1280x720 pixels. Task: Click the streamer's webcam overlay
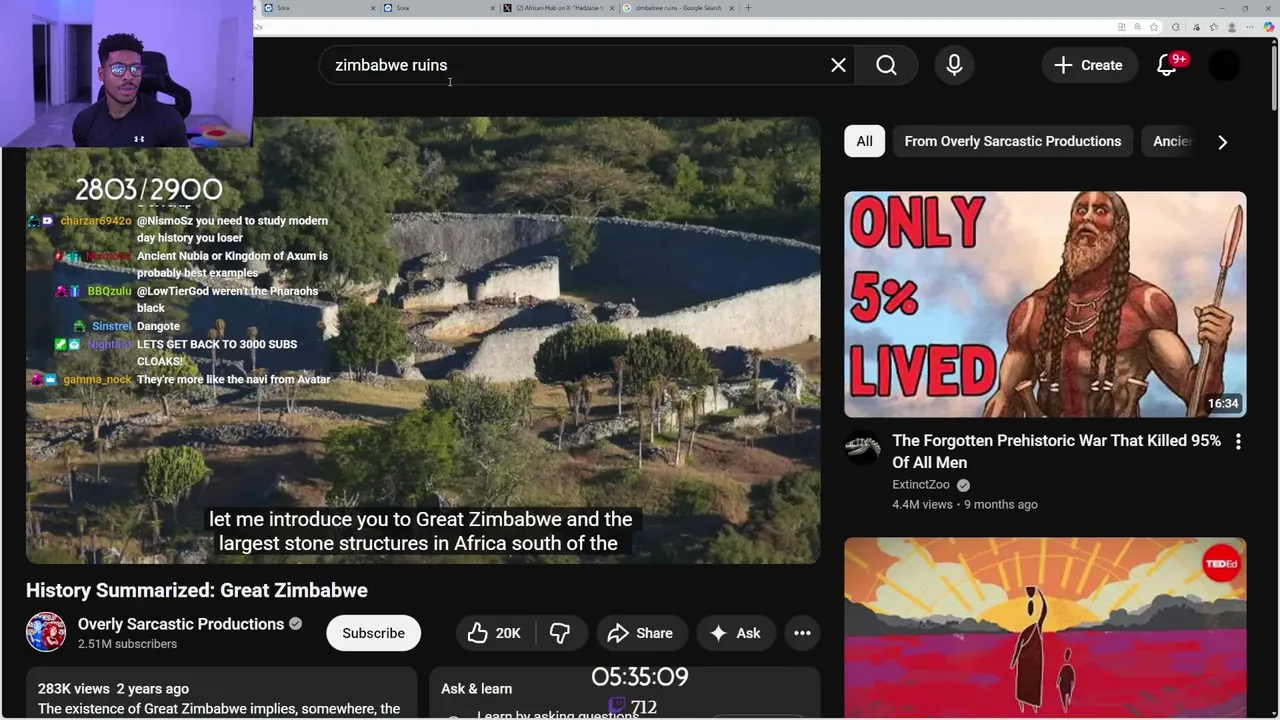126,74
